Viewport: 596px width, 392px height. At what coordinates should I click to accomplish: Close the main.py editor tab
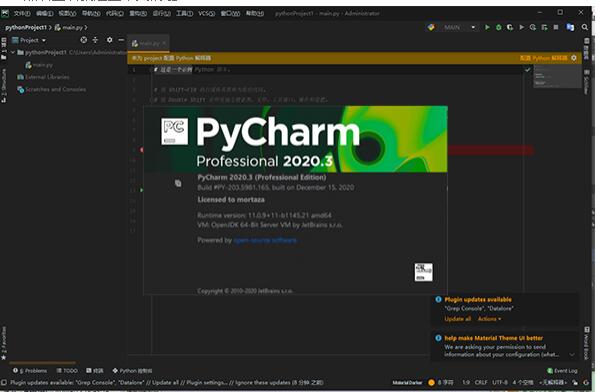164,44
